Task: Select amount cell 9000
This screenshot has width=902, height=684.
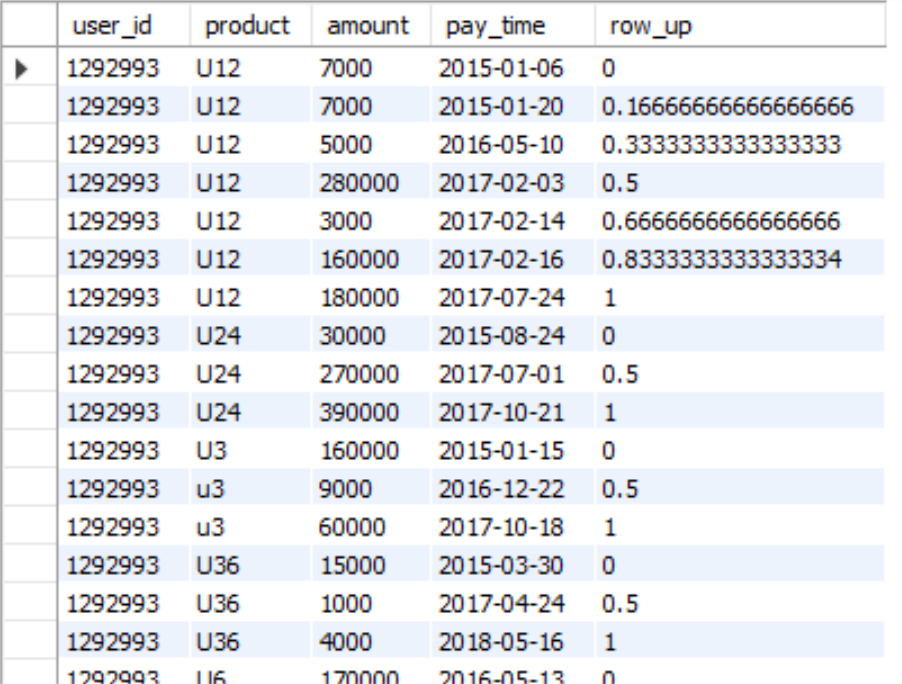Action: 370,489
